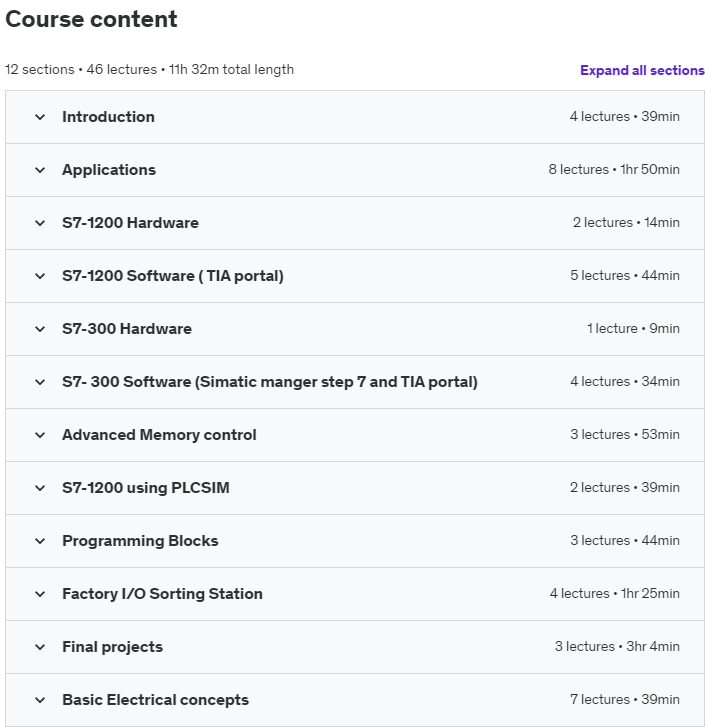Expand Factory I/O Sorting Station chevron
The height and width of the screenshot is (727, 705).
(x=40, y=594)
